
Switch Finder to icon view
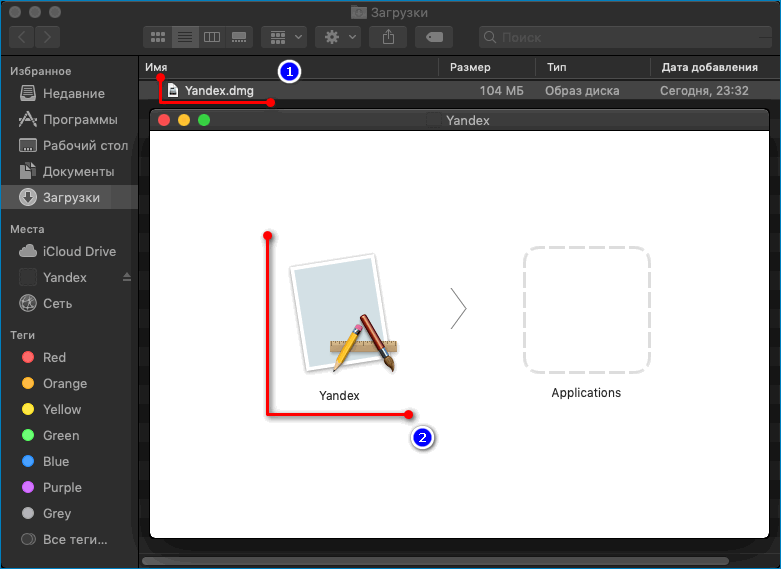[x=158, y=37]
